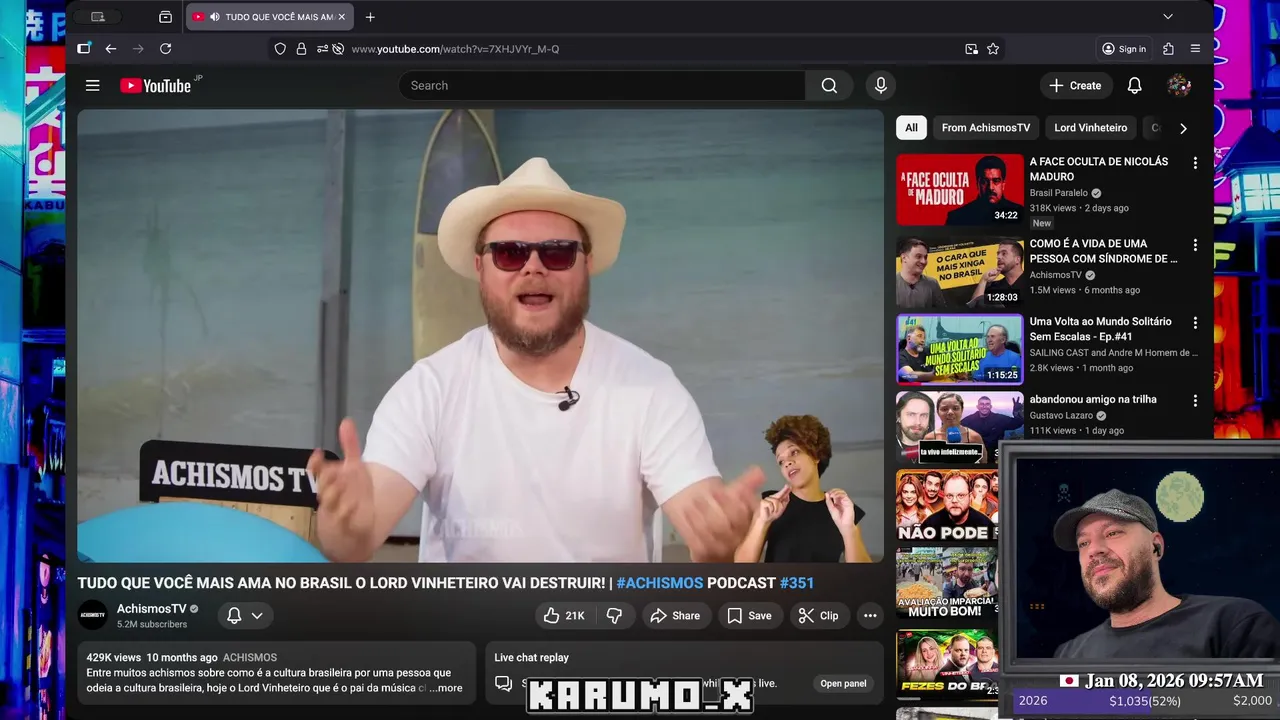The image size is (1280, 720).
Task: Open abandonou amigo na trilha title
Action: click(1093, 399)
